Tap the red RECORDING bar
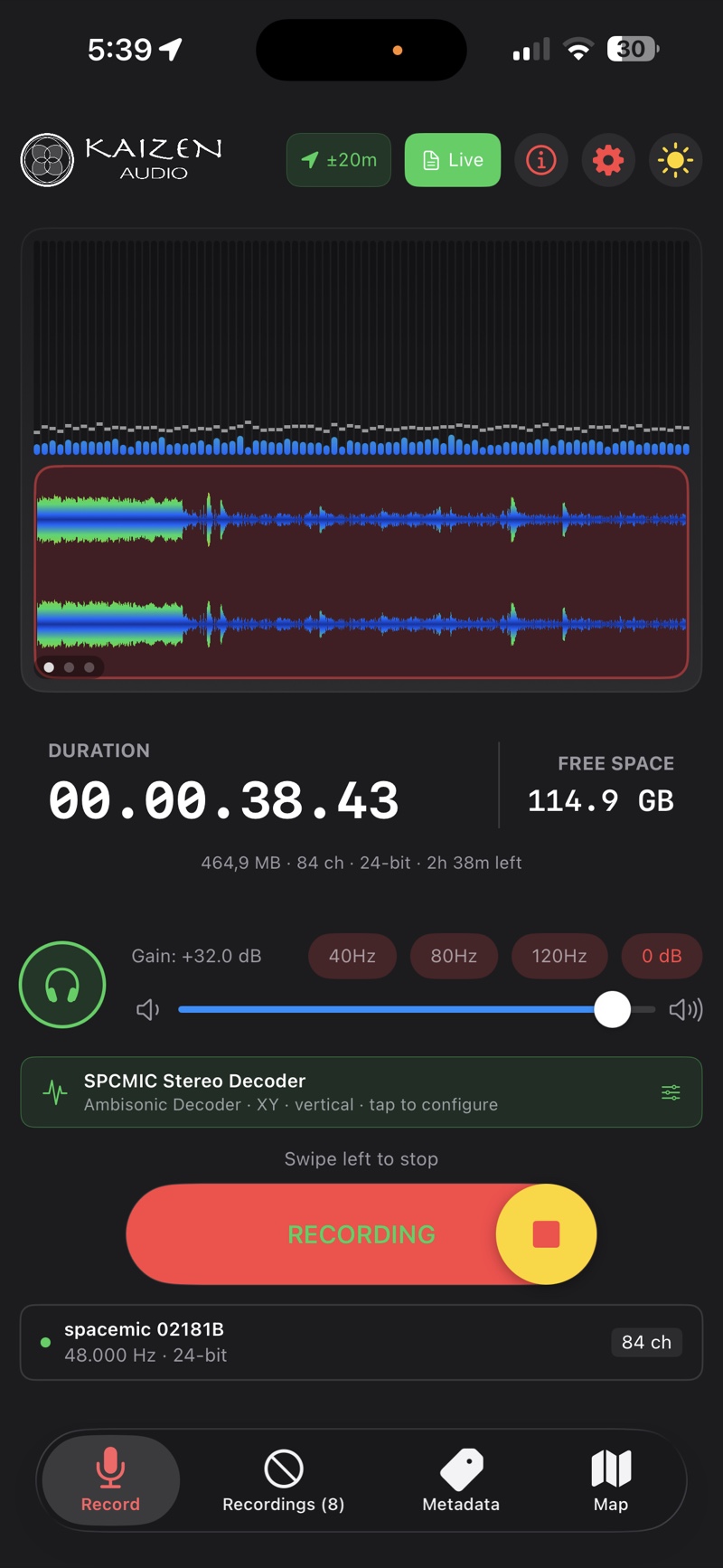The height and width of the screenshot is (1568, 723). (x=361, y=1234)
